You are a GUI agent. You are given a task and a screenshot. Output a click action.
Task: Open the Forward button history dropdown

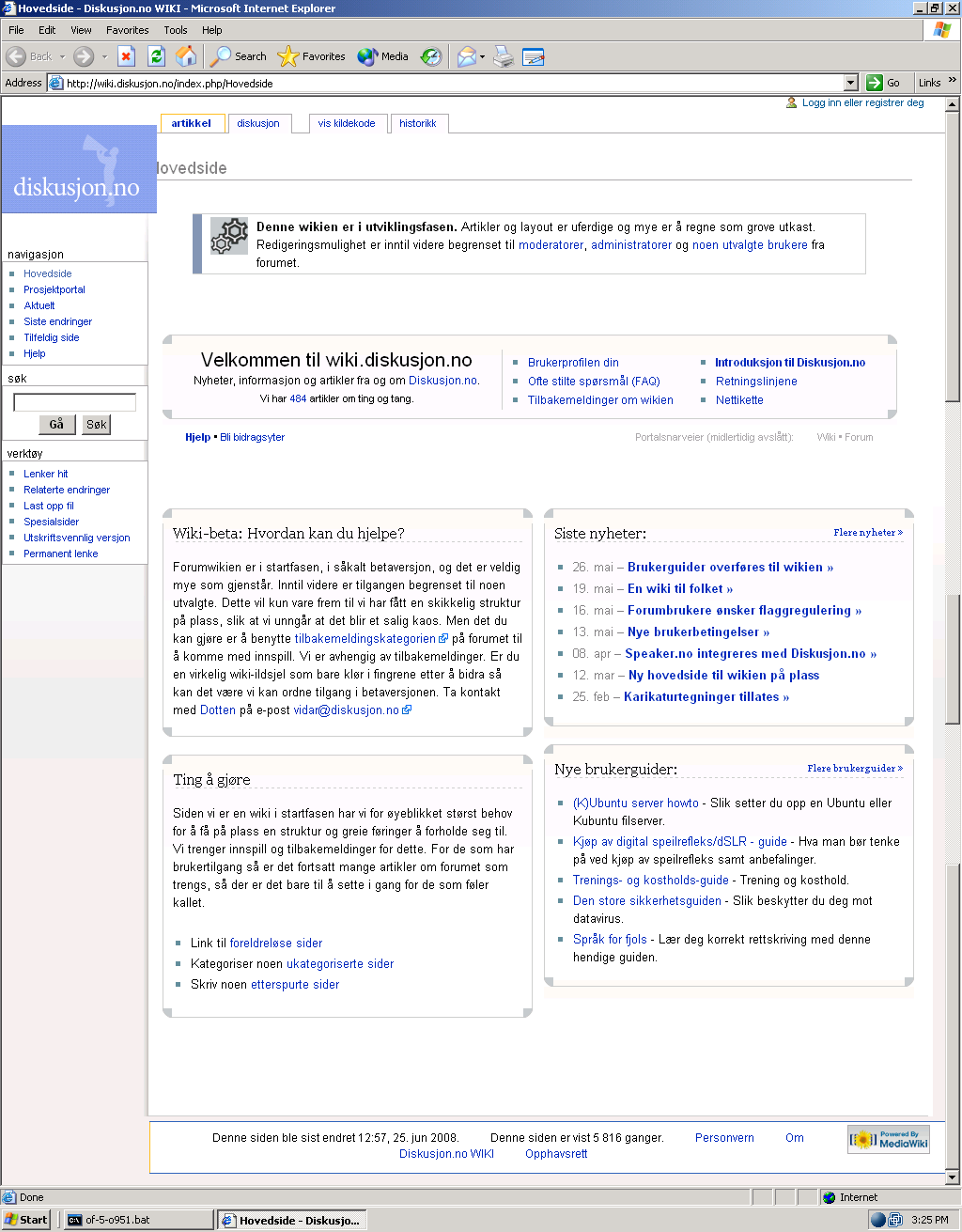coord(104,56)
